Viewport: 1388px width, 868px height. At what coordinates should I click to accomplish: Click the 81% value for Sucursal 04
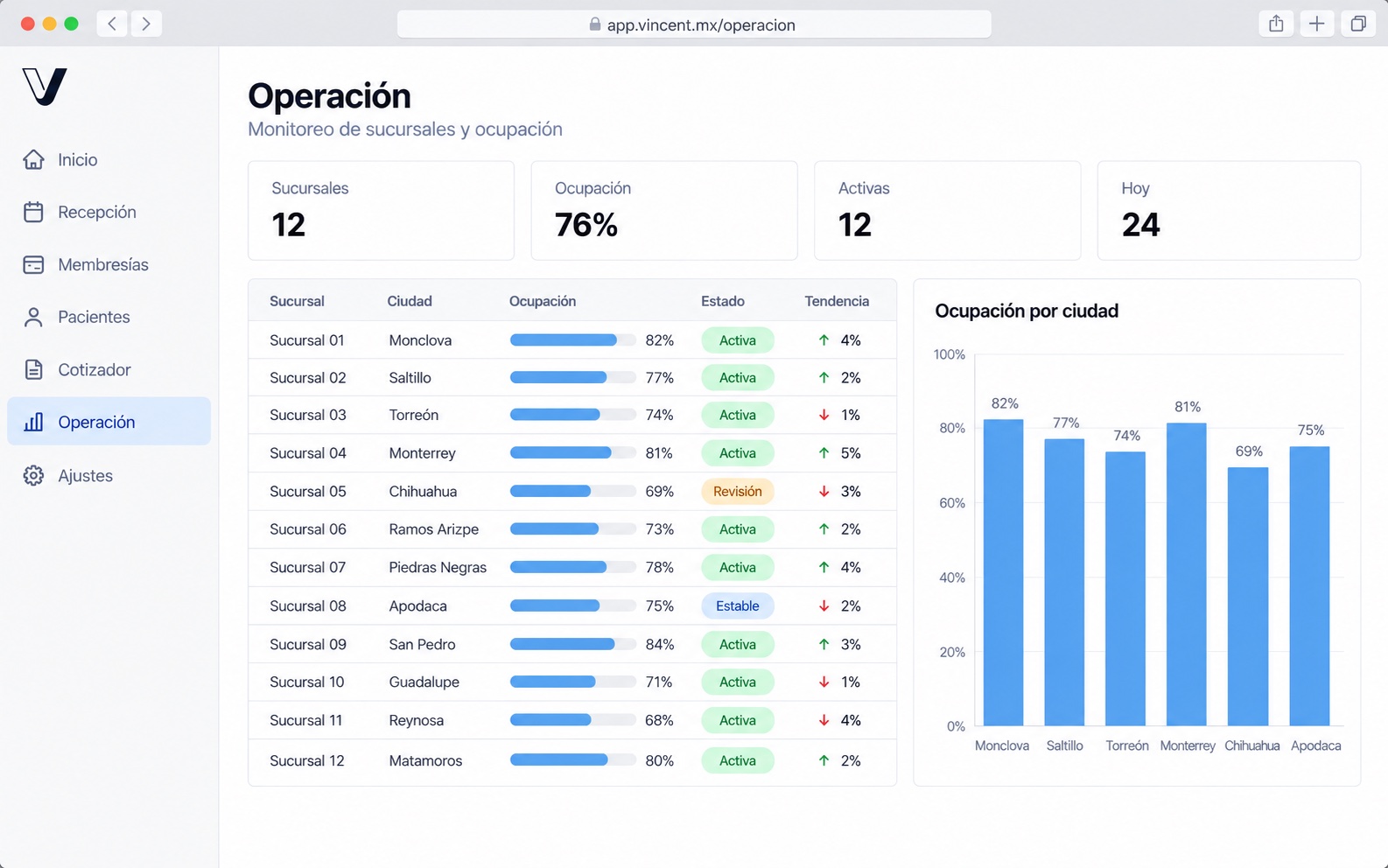[x=659, y=453]
